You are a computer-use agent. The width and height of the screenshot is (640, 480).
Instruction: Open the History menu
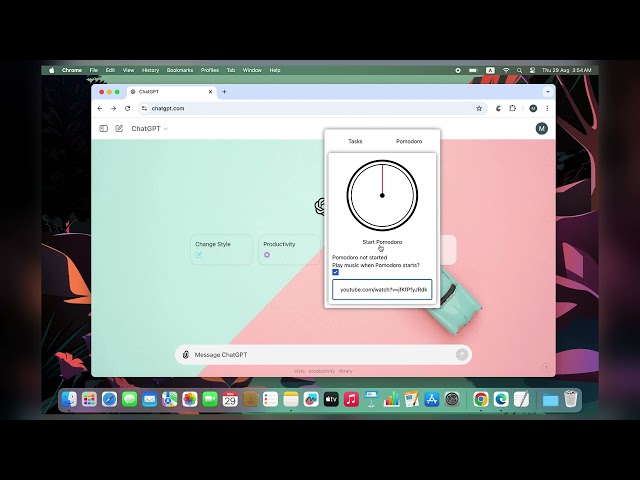pyautogui.click(x=150, y=70)
